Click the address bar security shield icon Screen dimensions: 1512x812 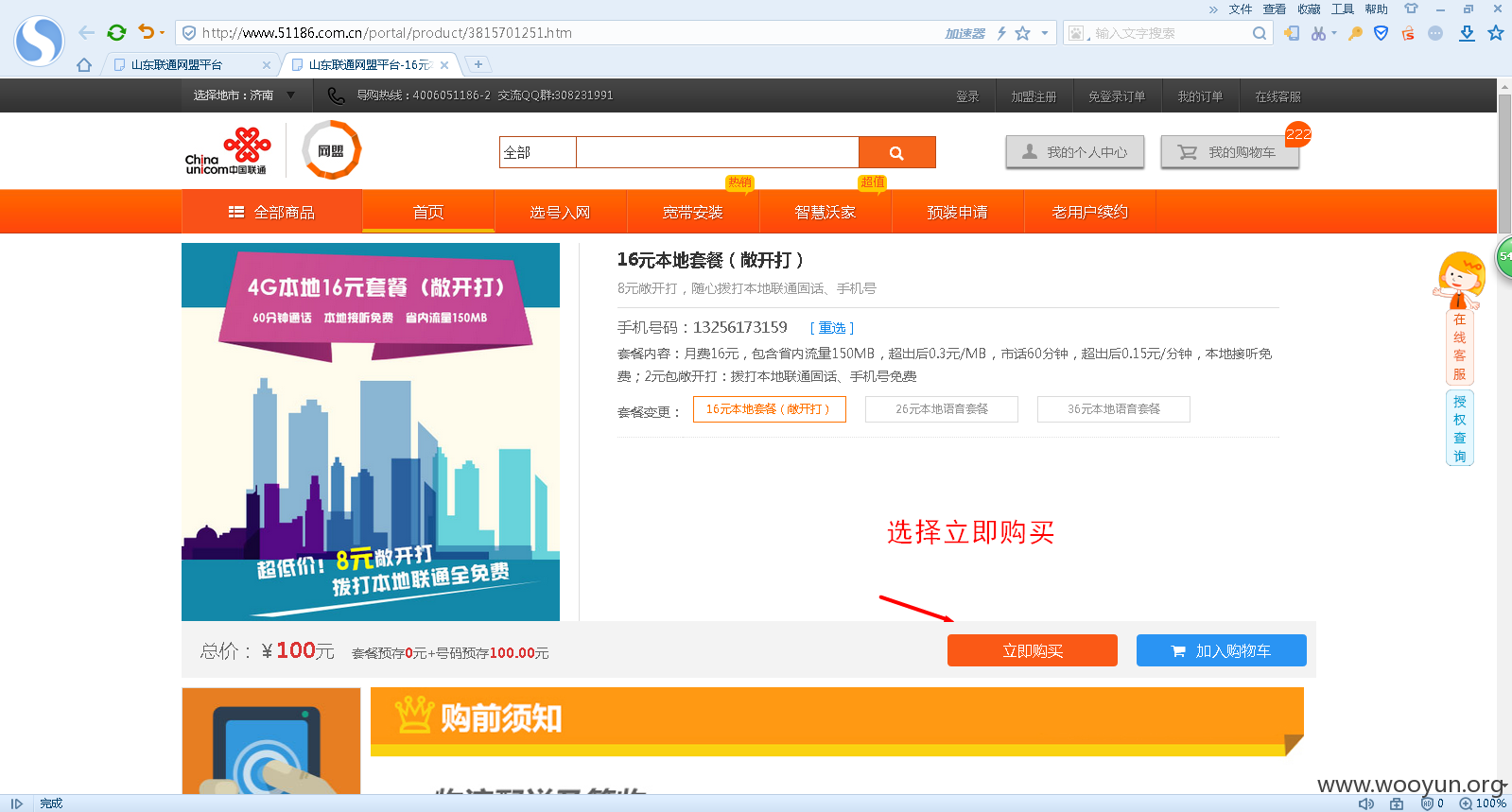click(x=189, y=33)
